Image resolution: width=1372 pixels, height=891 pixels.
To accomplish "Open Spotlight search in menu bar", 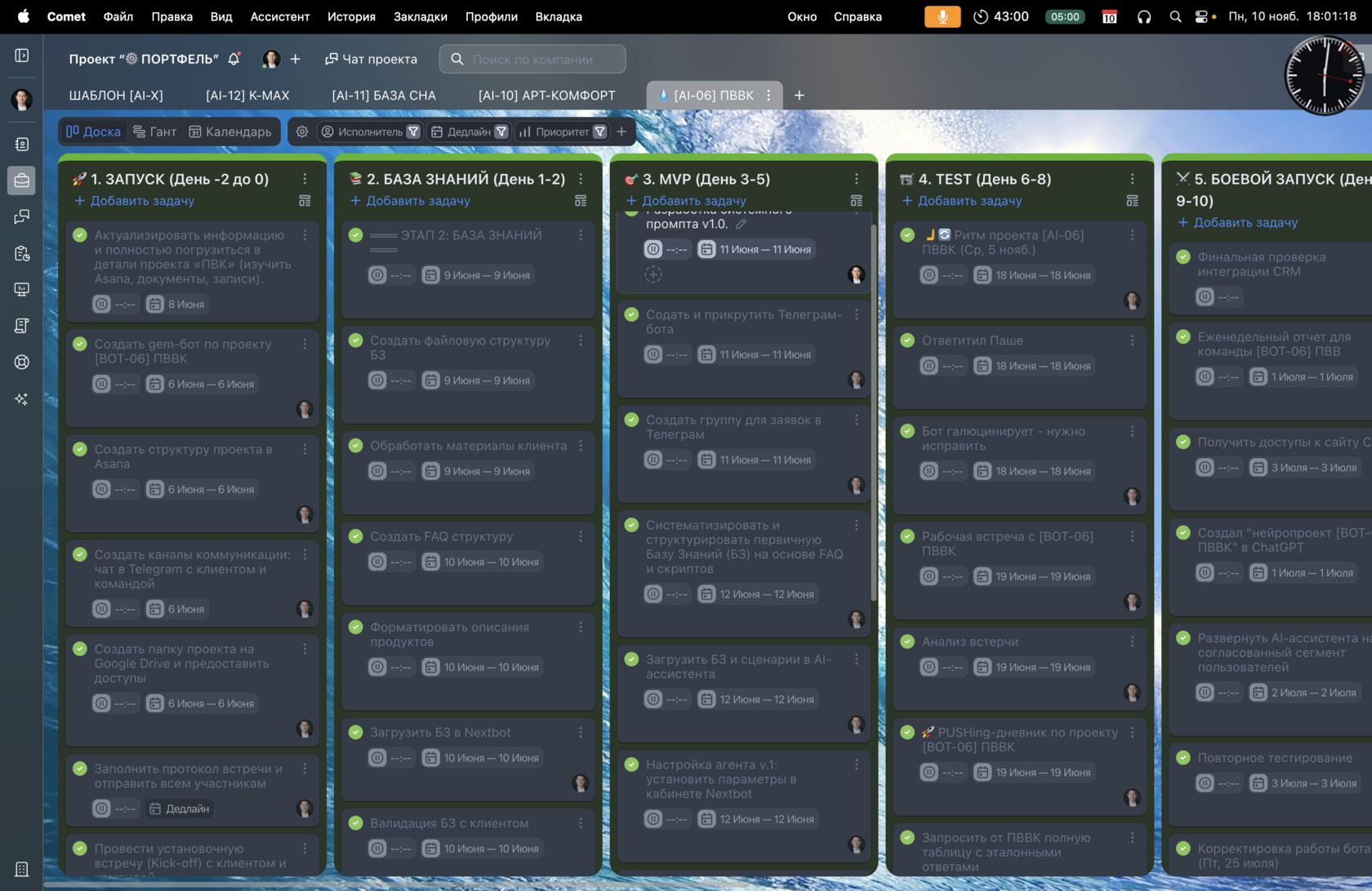I will click(x=1175, y=16).
